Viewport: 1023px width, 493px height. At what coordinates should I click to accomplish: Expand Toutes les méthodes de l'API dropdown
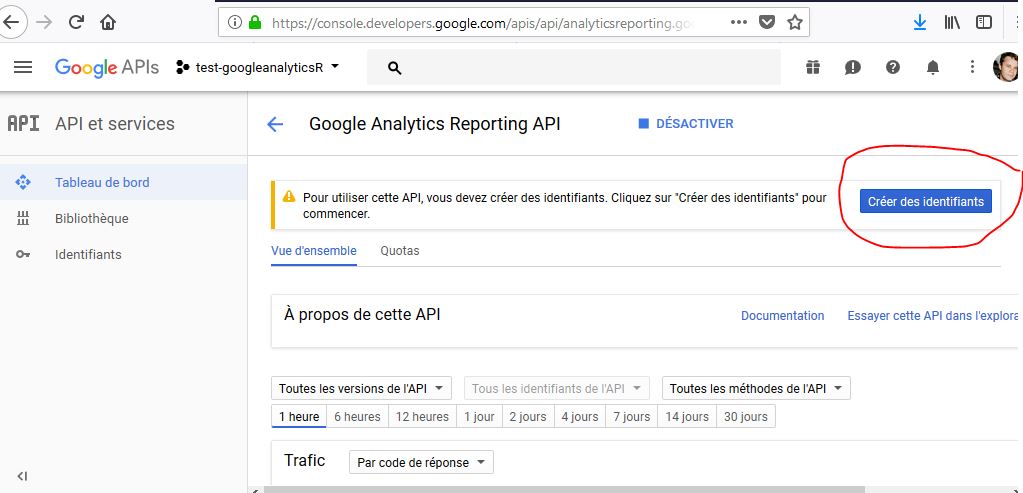(756, 389)
